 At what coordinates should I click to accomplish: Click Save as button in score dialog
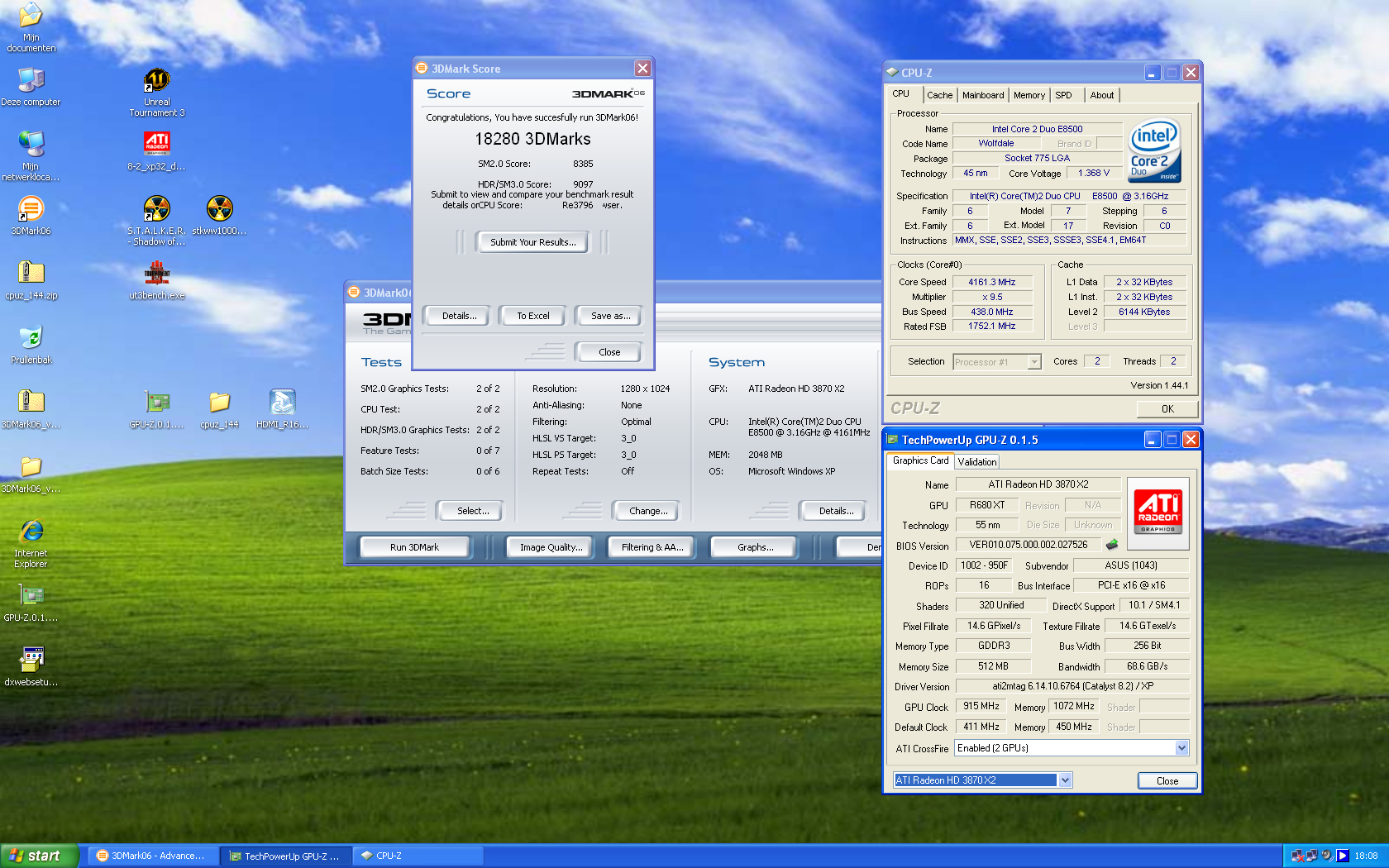[610, 316]
